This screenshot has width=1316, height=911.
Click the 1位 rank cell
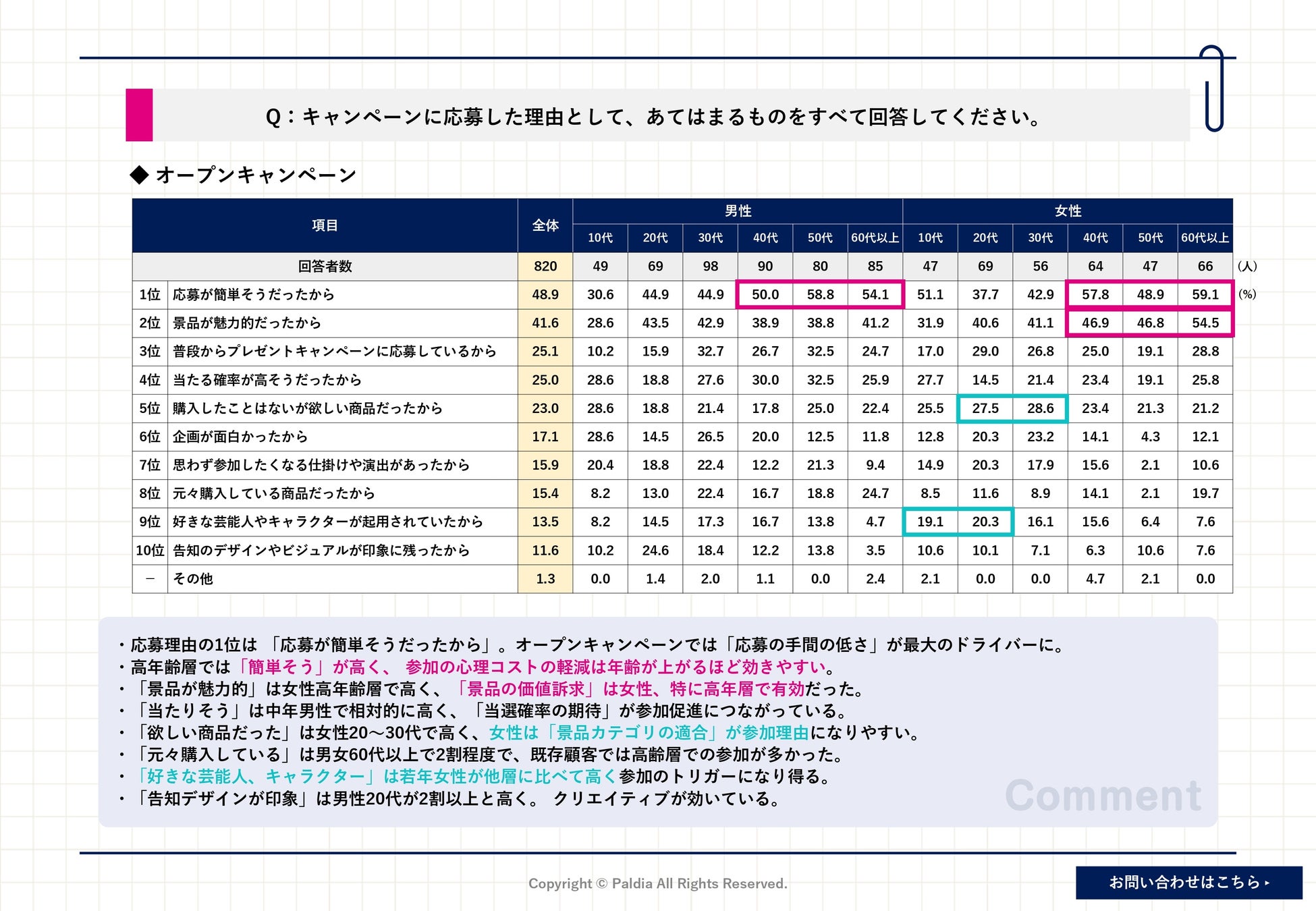coord(150,295)
